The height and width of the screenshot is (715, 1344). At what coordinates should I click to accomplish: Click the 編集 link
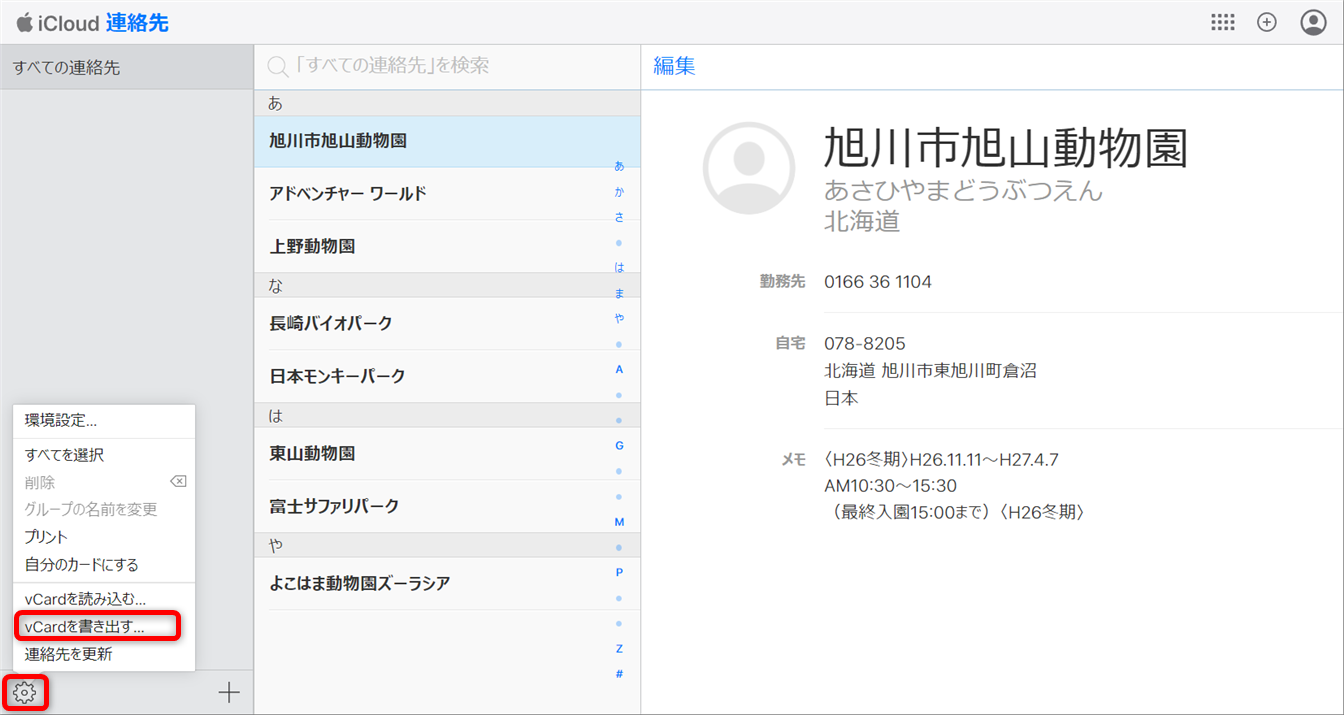[674, 67]
